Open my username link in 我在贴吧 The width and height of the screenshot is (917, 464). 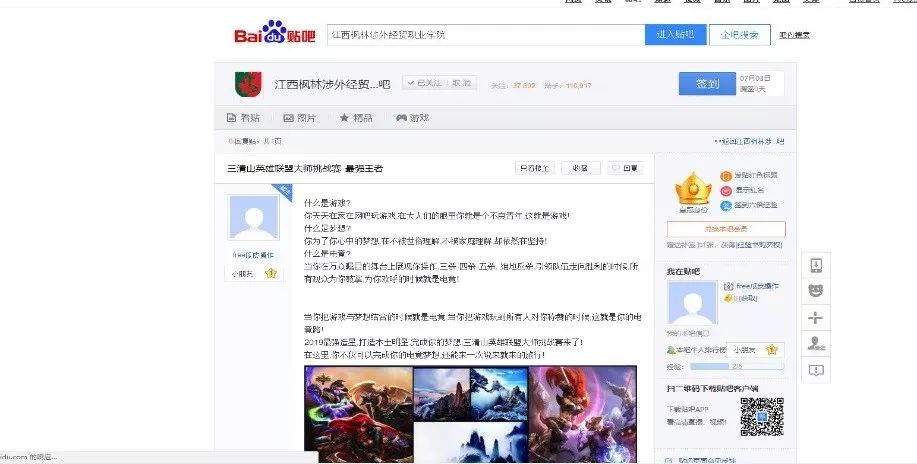pos(757,286)
